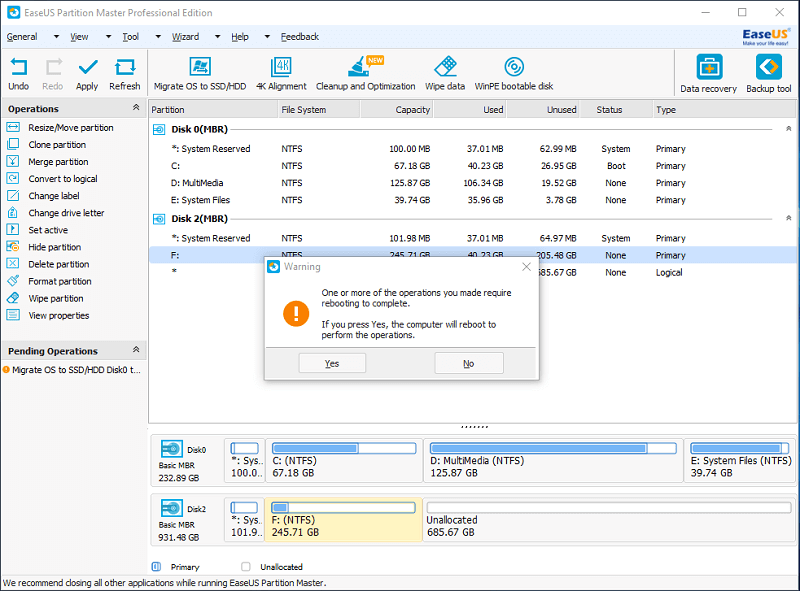Open the Feedback menu item
The image size is (800, 591).
tap(299, 37)
